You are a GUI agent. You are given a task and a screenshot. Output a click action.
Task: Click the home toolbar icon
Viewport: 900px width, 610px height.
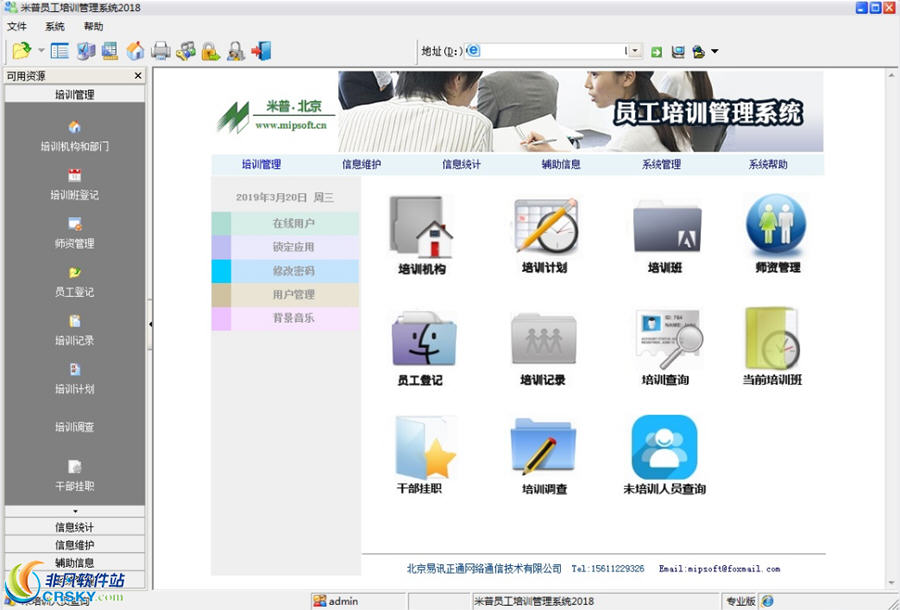coord(135,51)
